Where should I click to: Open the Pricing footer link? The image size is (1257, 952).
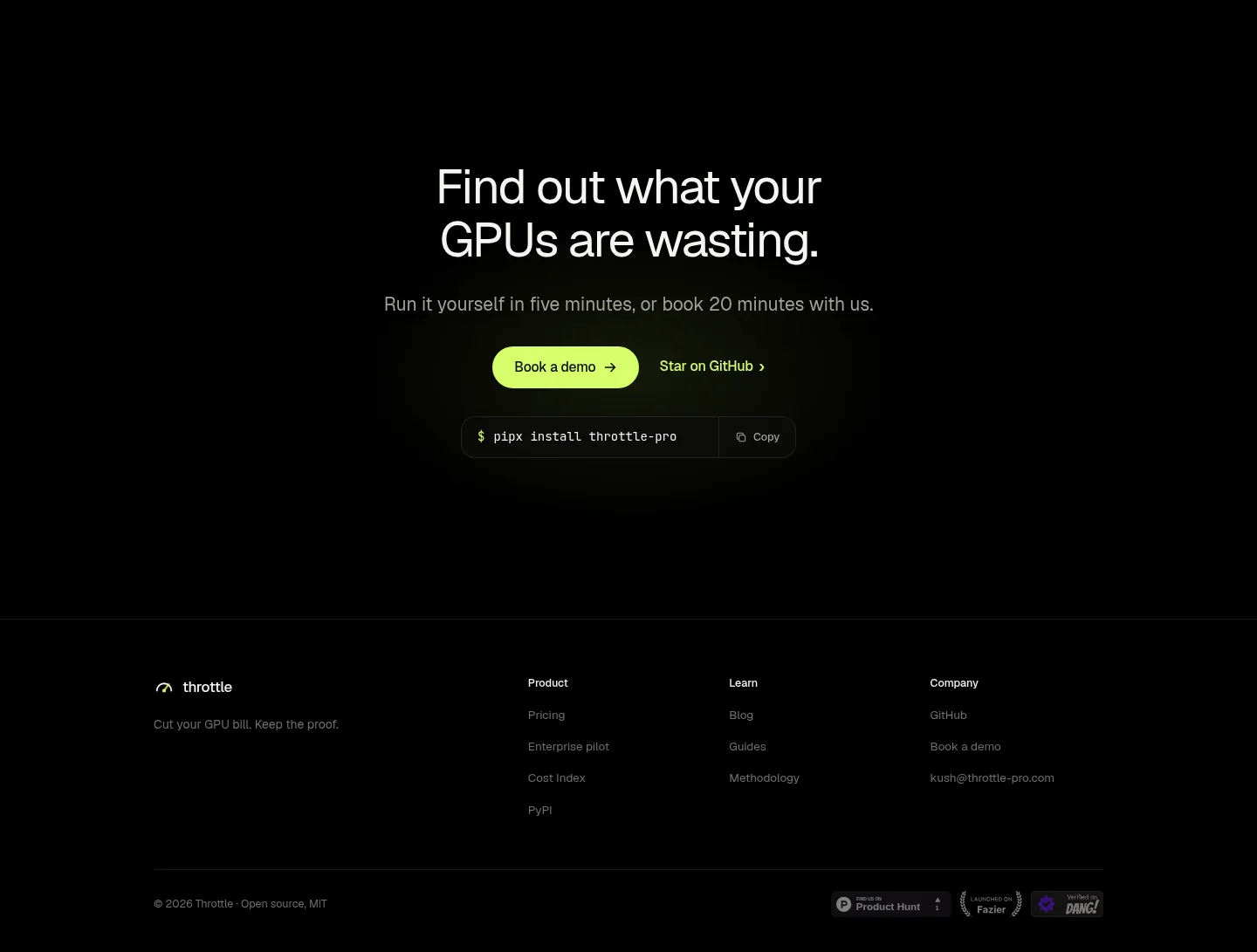click(546, 715)
